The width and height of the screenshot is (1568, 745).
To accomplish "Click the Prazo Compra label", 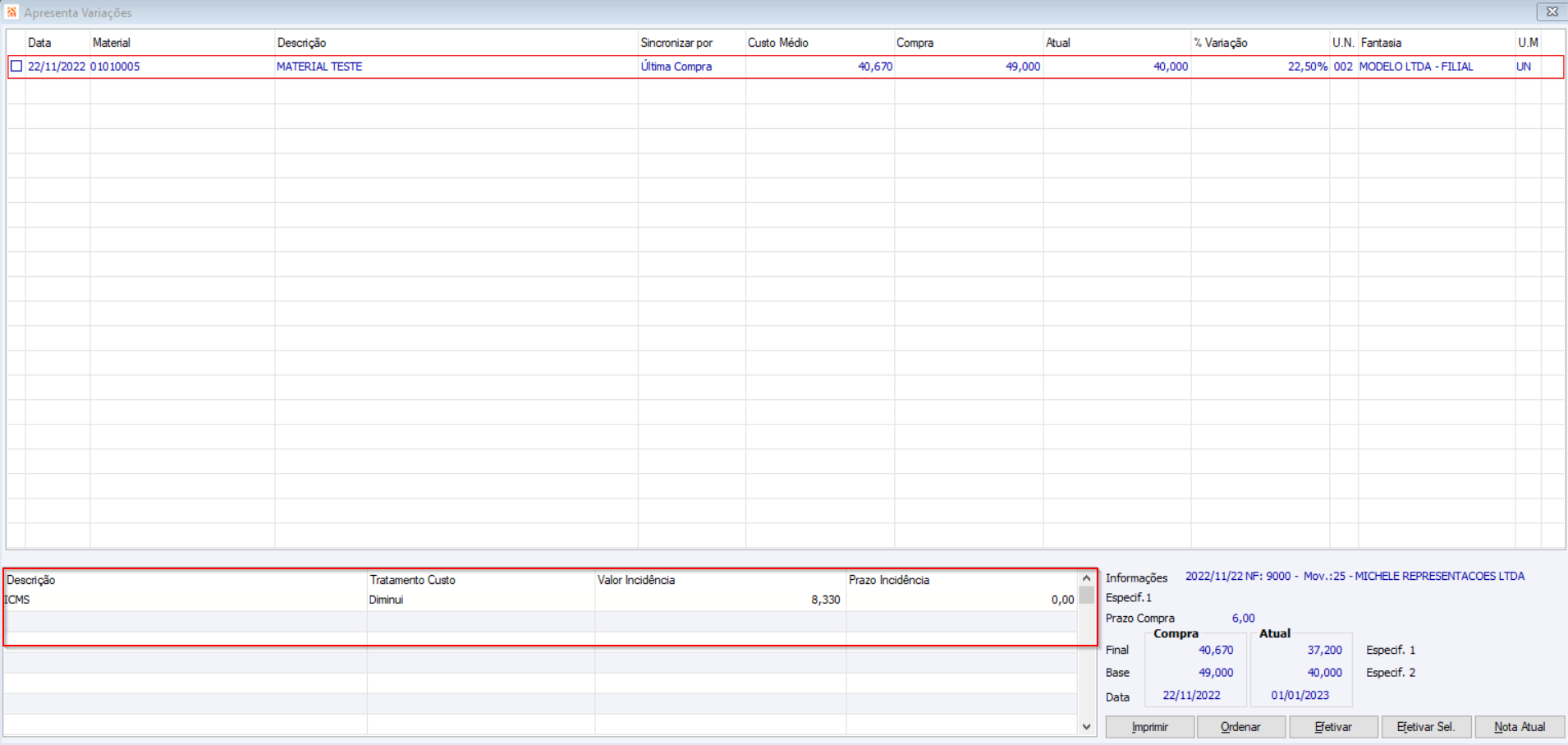I will [x=1140, y=619].
